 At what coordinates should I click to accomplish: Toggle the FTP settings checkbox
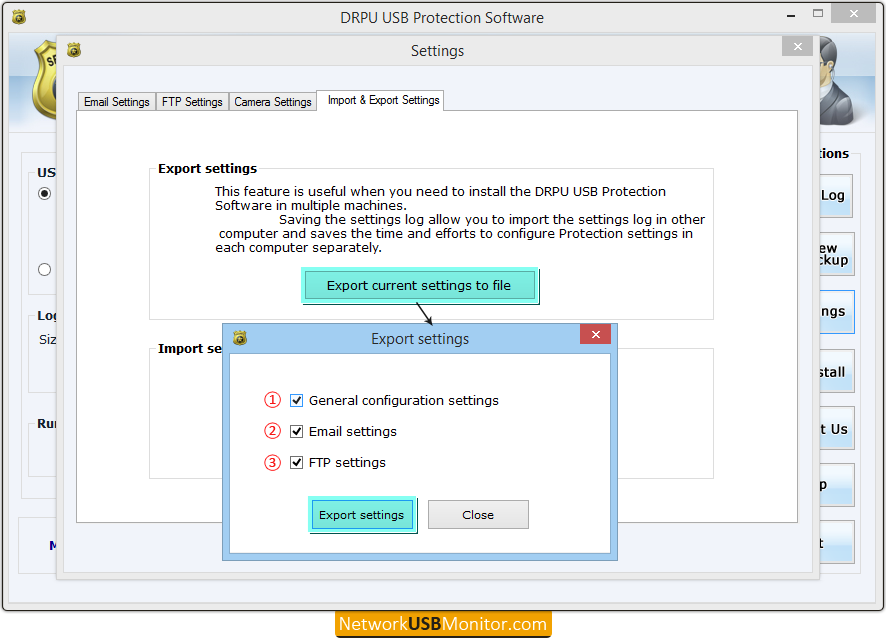[x=296, y=463]
